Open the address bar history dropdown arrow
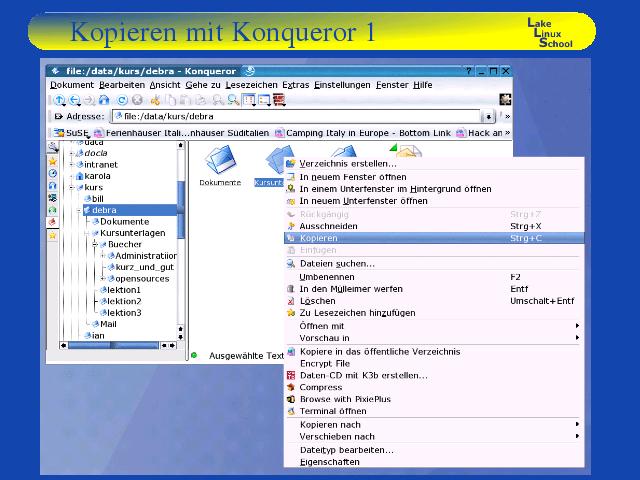The image size is (640, 480). [x=488, y=117]
